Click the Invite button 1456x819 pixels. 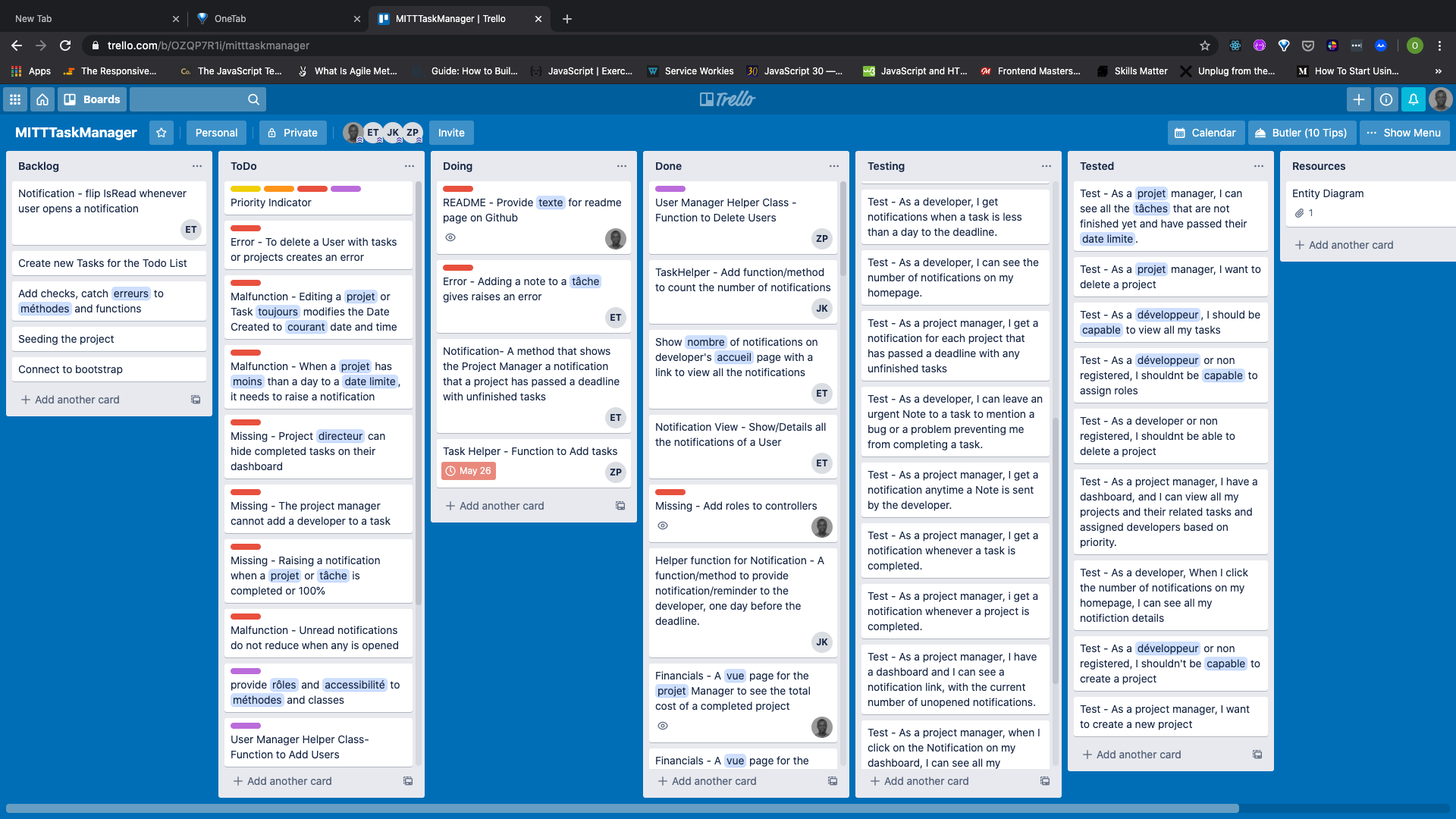(451, 132)
